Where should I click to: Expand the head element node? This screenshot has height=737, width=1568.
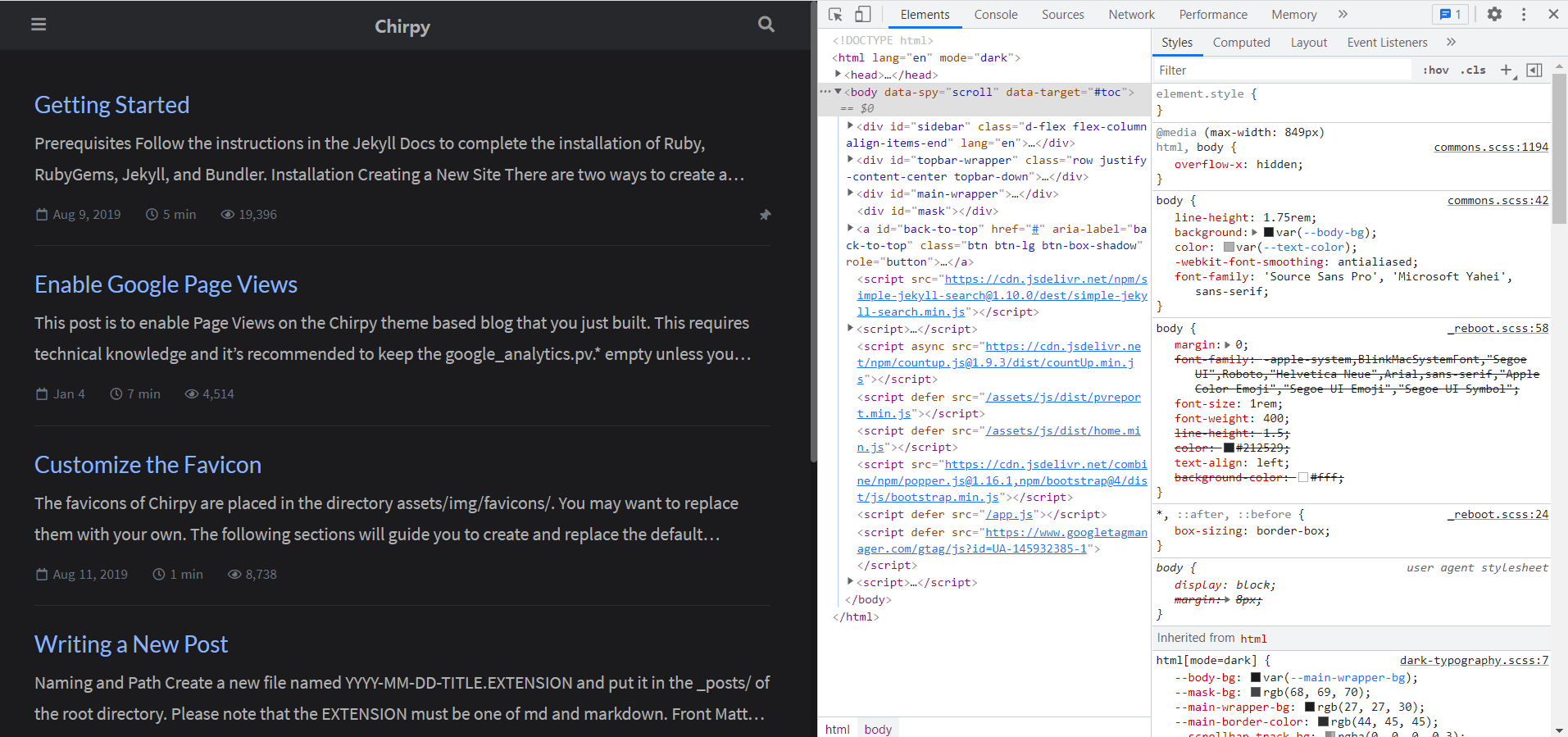point(839,75)
